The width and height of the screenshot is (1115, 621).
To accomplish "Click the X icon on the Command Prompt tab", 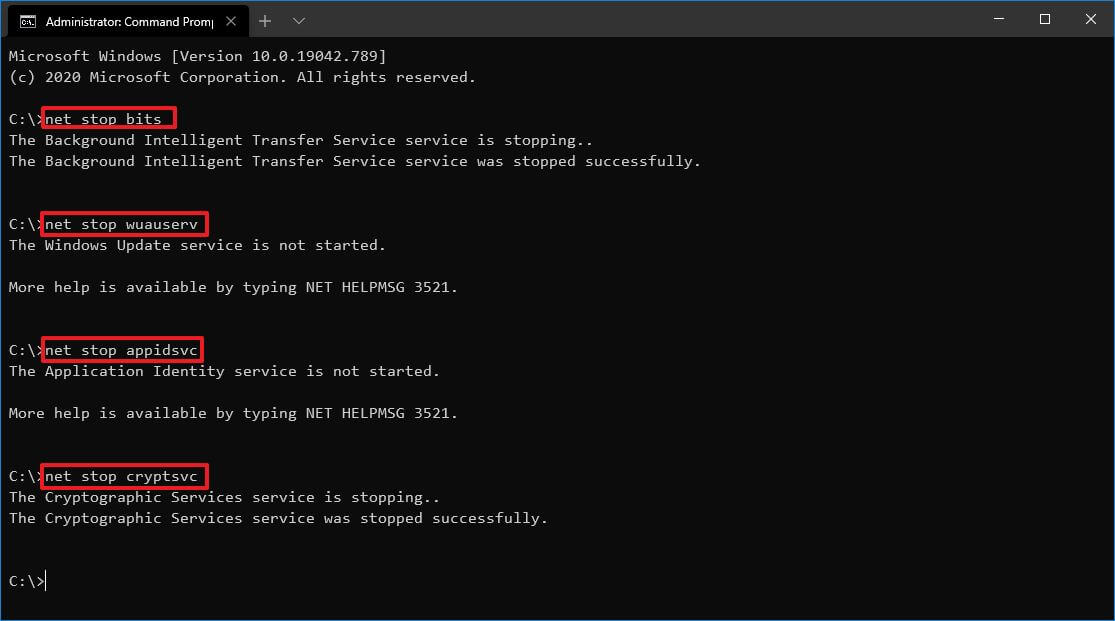I will coord(231,20).
